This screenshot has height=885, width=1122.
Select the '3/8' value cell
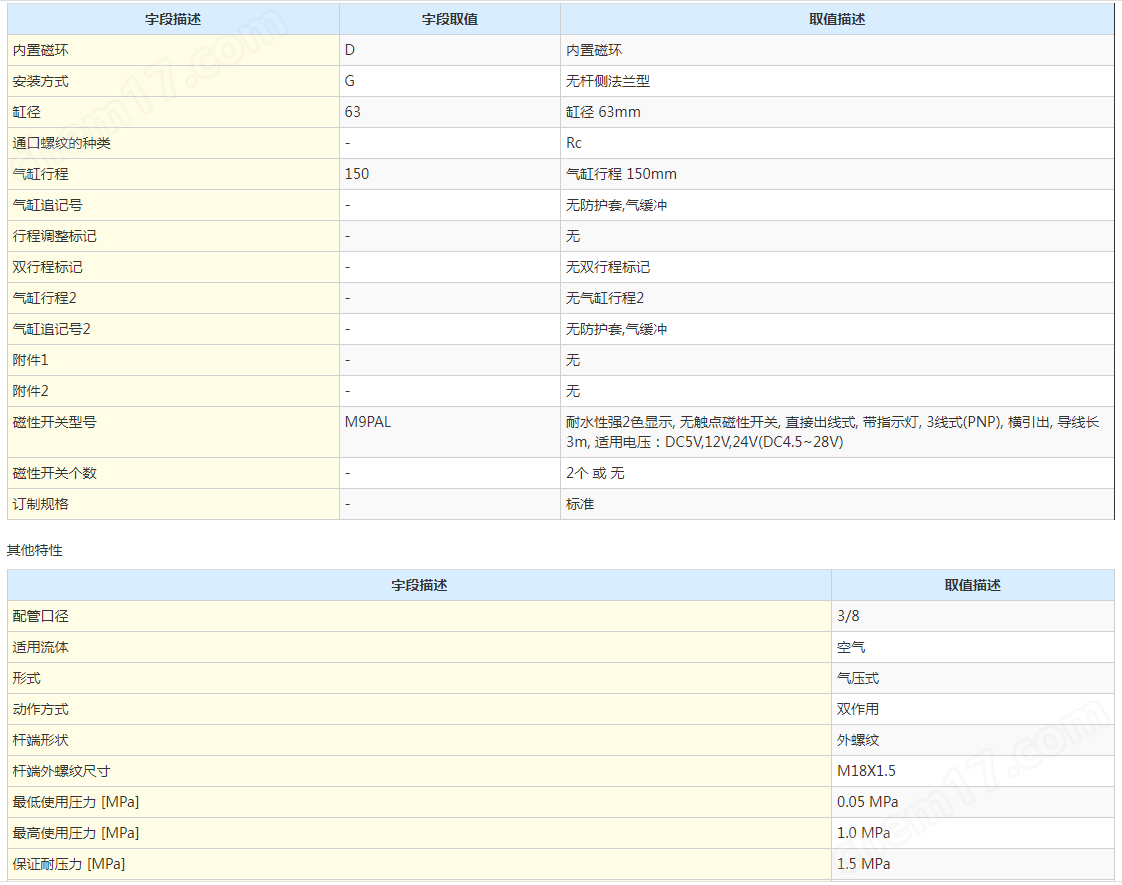pyautogui.click(x=972, y=616)
